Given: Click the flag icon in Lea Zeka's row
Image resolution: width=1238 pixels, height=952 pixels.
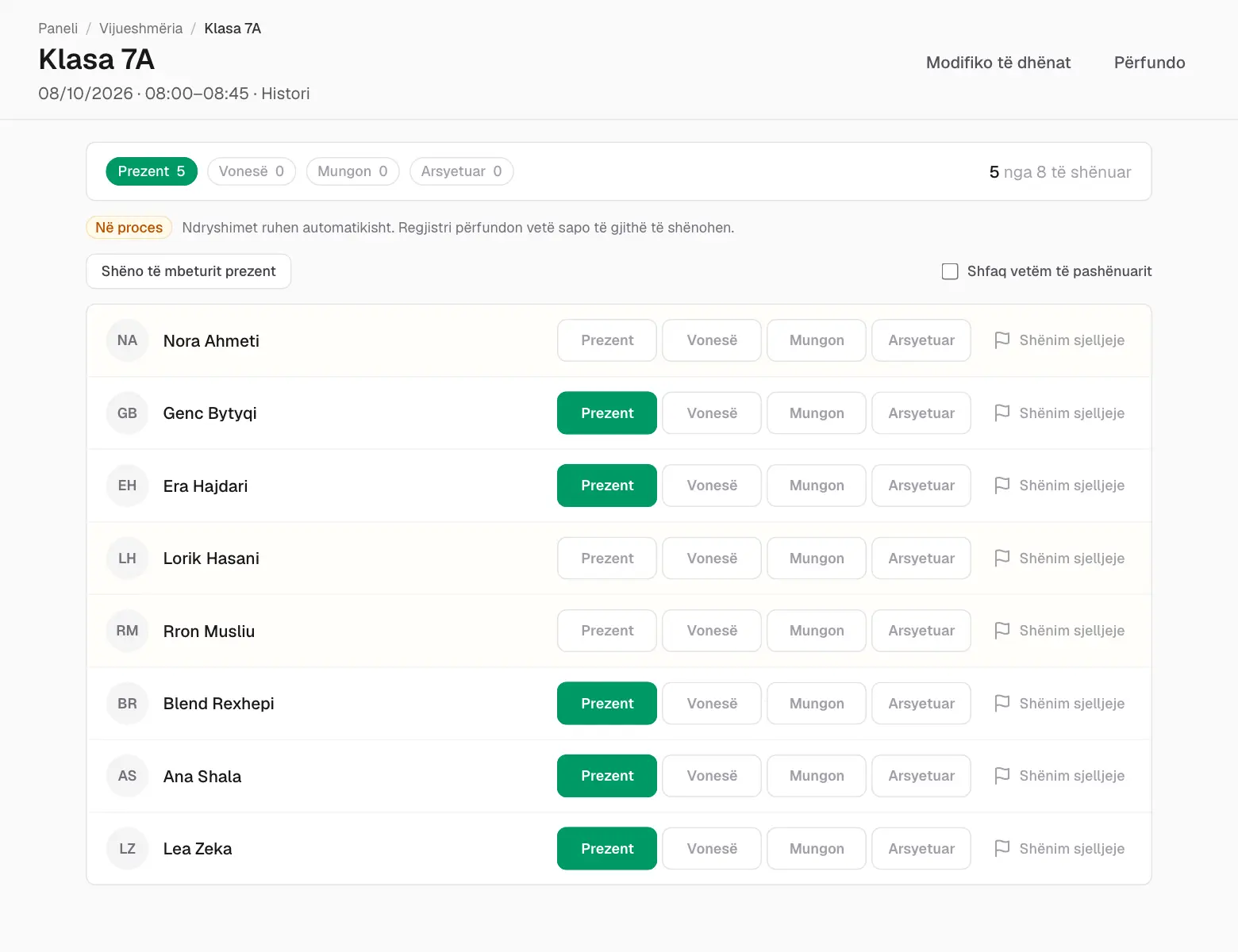Looking at the screenshot, I should [1002, 849].
